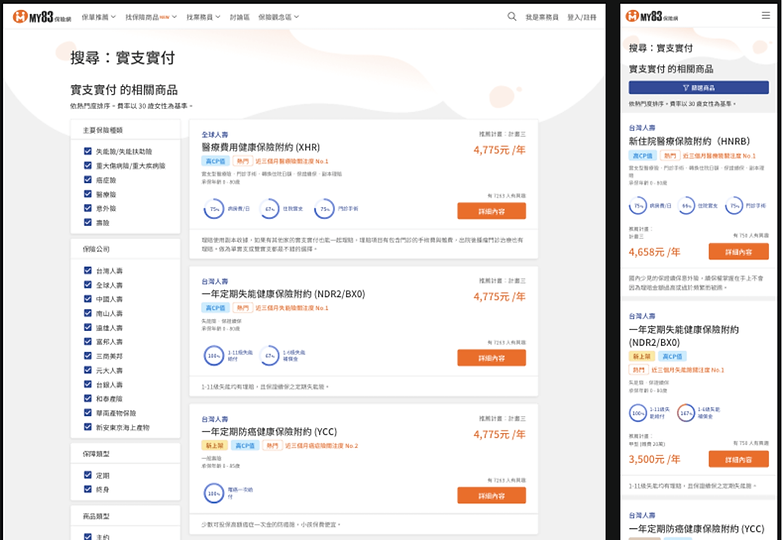Click 詳細內容 button on mobile HNRB card
Viewport: 782px width, 540px height.
click(738, 252)
